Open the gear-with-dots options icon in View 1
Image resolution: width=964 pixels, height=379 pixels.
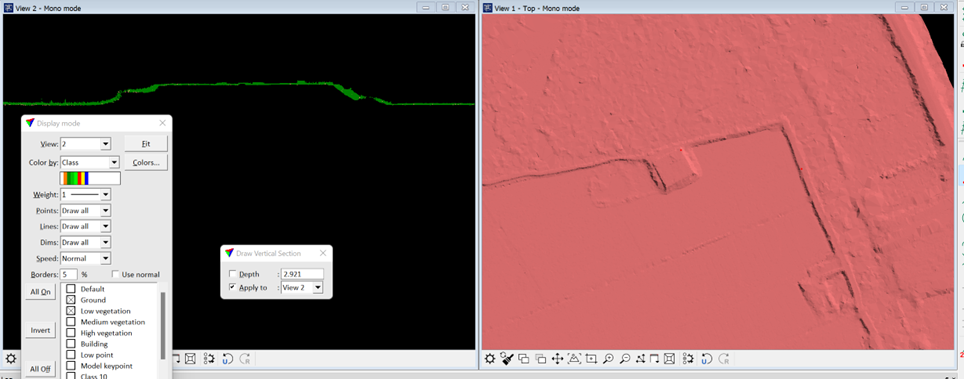click(688, 359)
